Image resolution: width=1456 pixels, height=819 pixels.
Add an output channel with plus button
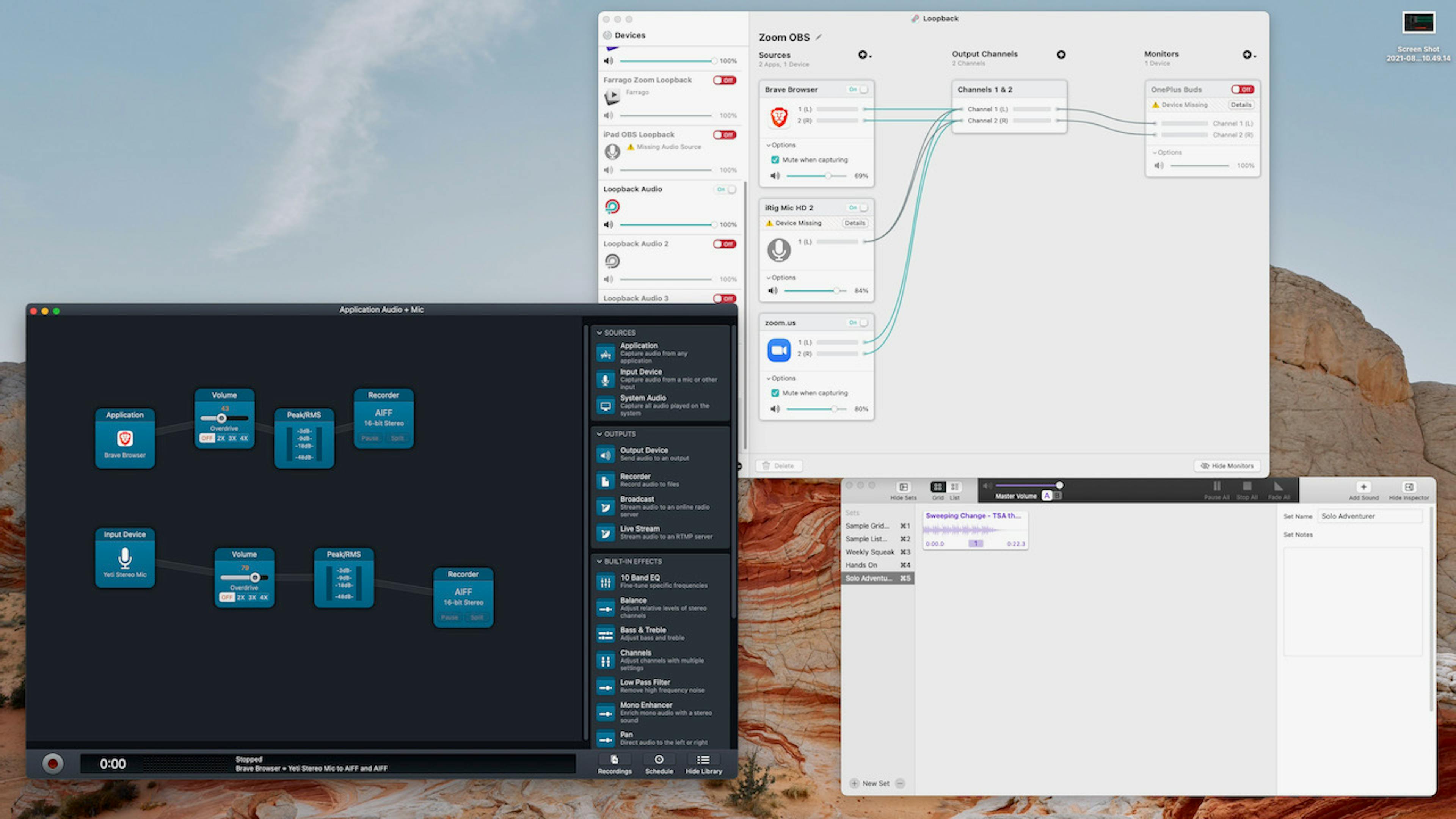click(x=1061, y=55)
